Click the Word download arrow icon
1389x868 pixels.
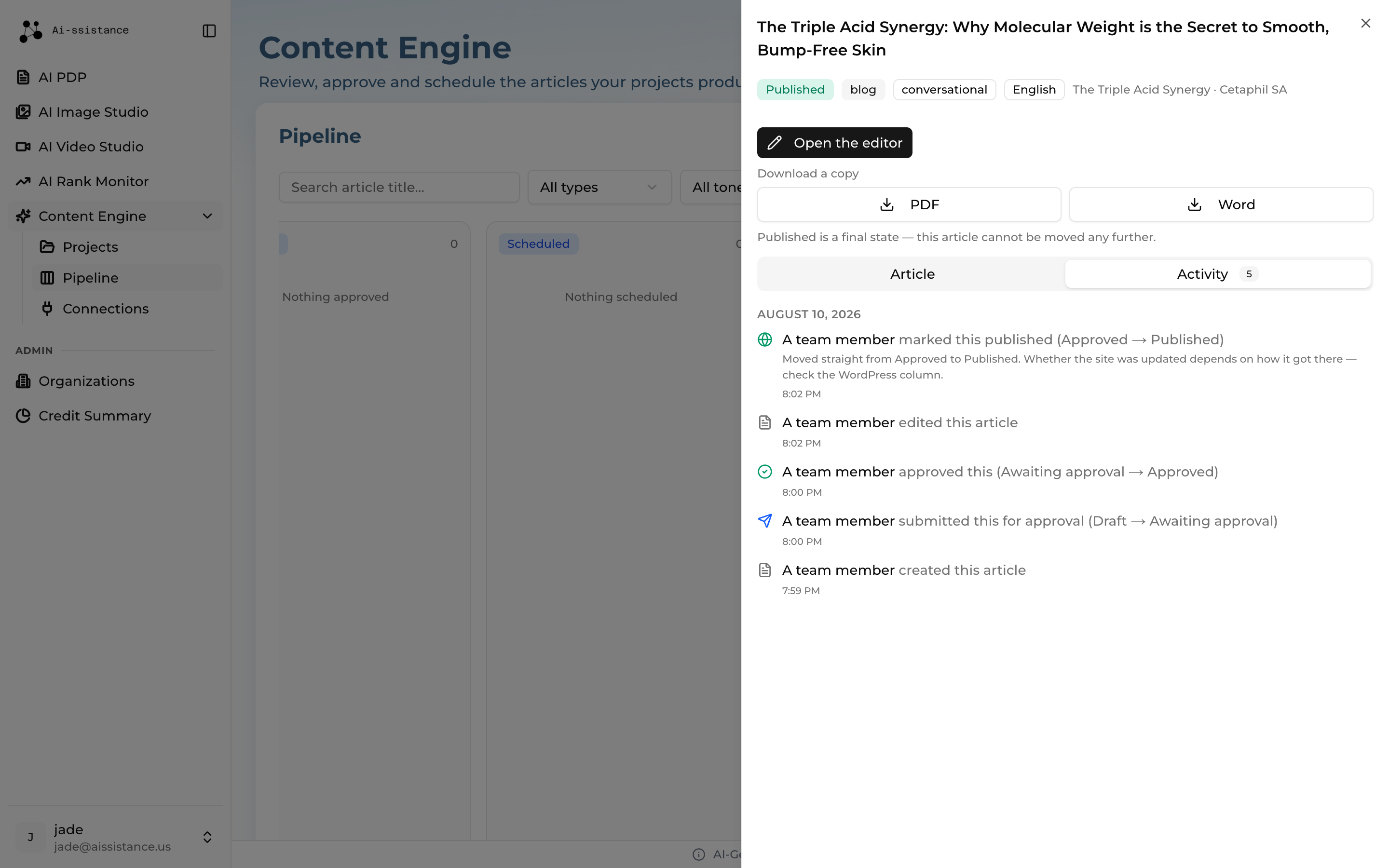1194,204
